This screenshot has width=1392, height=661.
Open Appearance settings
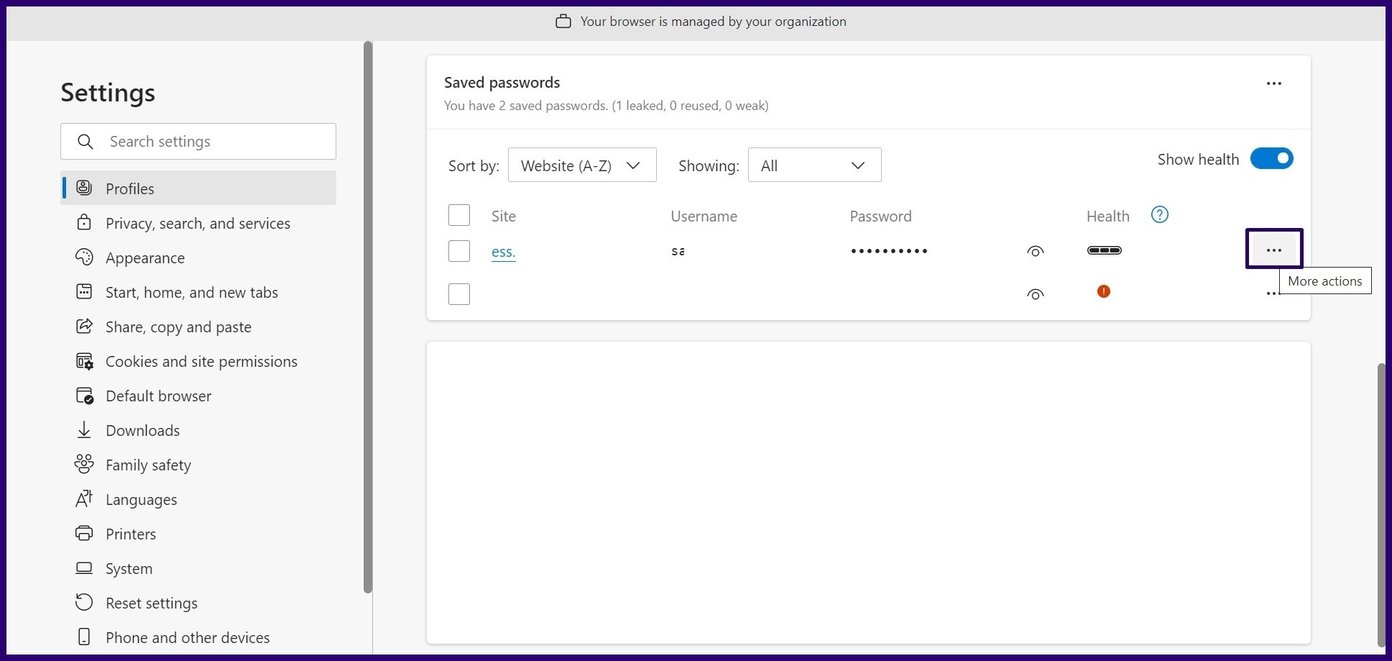[198, 257]
